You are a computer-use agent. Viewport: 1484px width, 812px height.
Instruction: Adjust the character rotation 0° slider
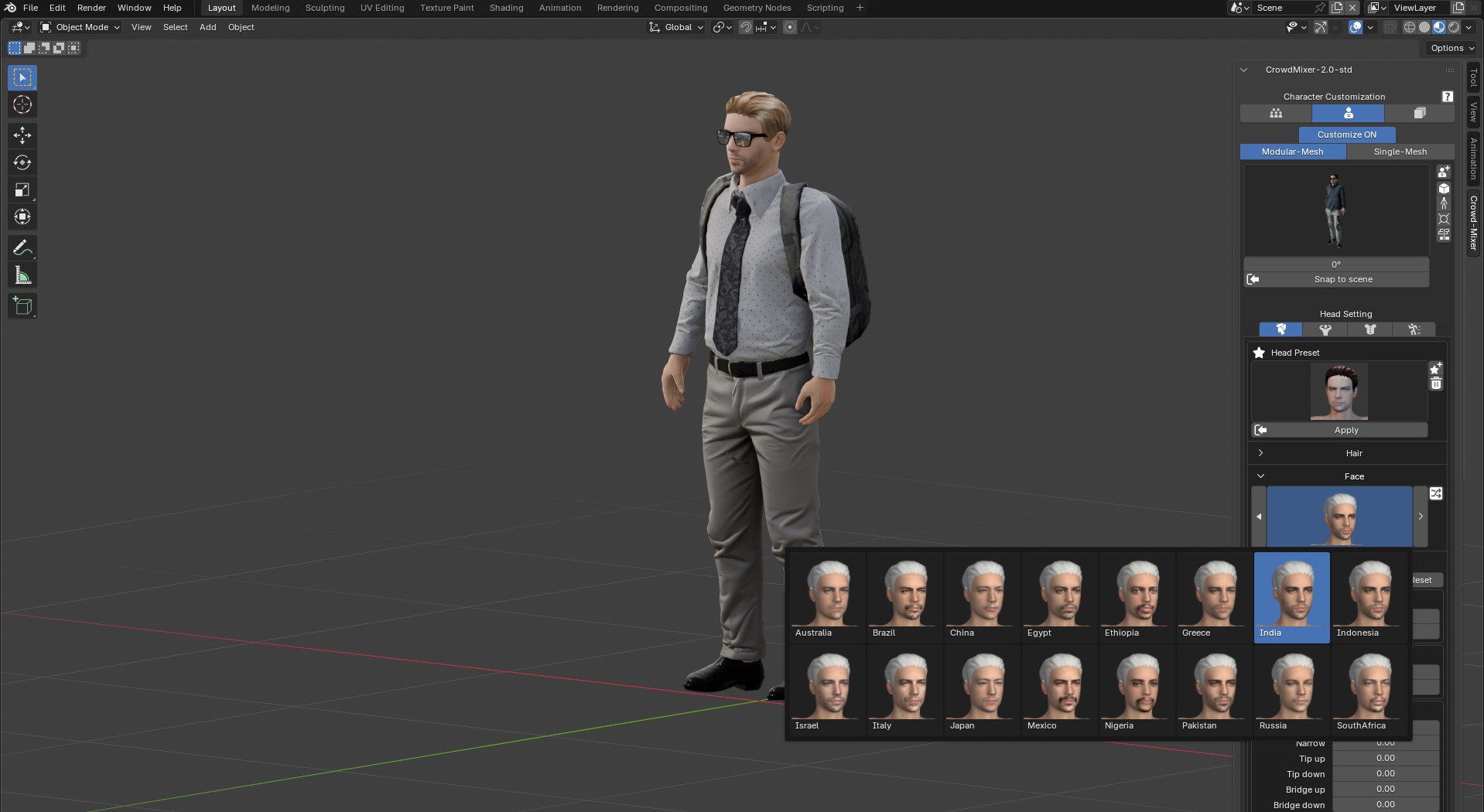(1336, 264)
